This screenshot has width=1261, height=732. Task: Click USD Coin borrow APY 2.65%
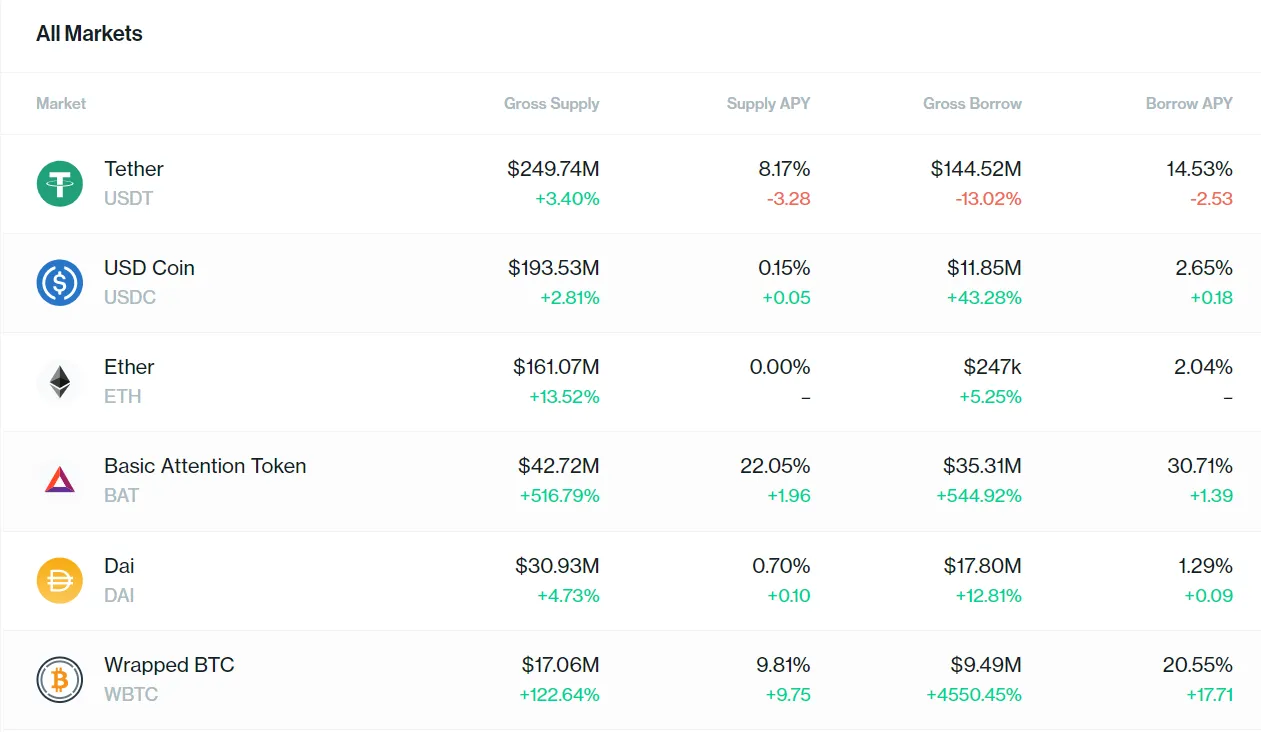1204,268
